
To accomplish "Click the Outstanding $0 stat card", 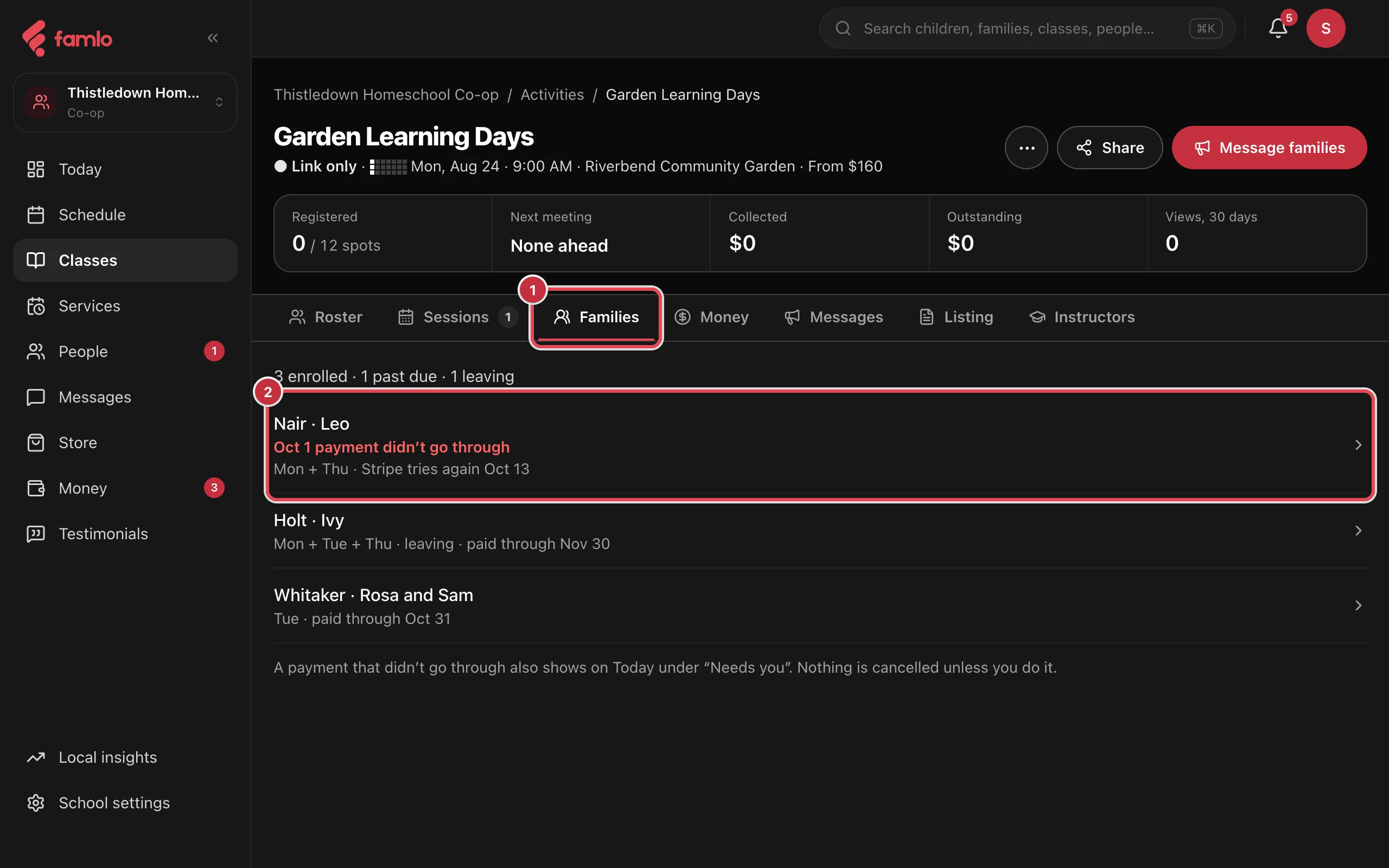I will click(x=1038, y=233).
